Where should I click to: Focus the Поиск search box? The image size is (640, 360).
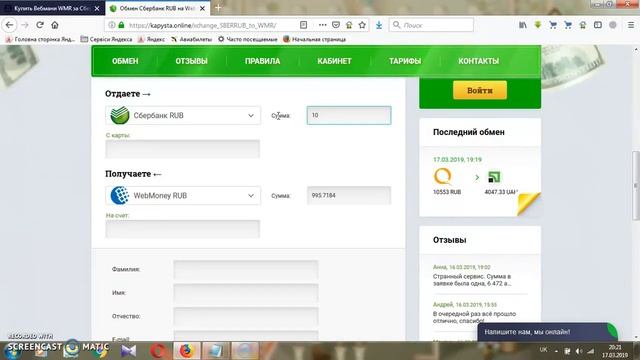(431, 25)
